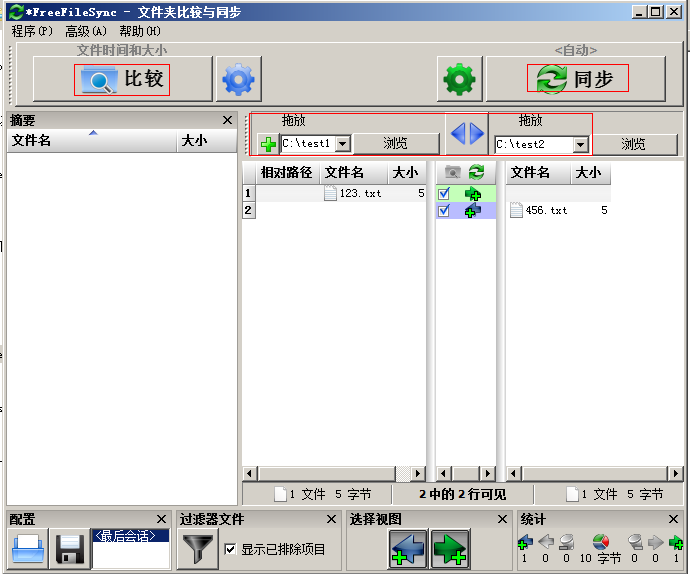Open the 程序(P) menu
The image size is (690, 574).
(32, 31)
